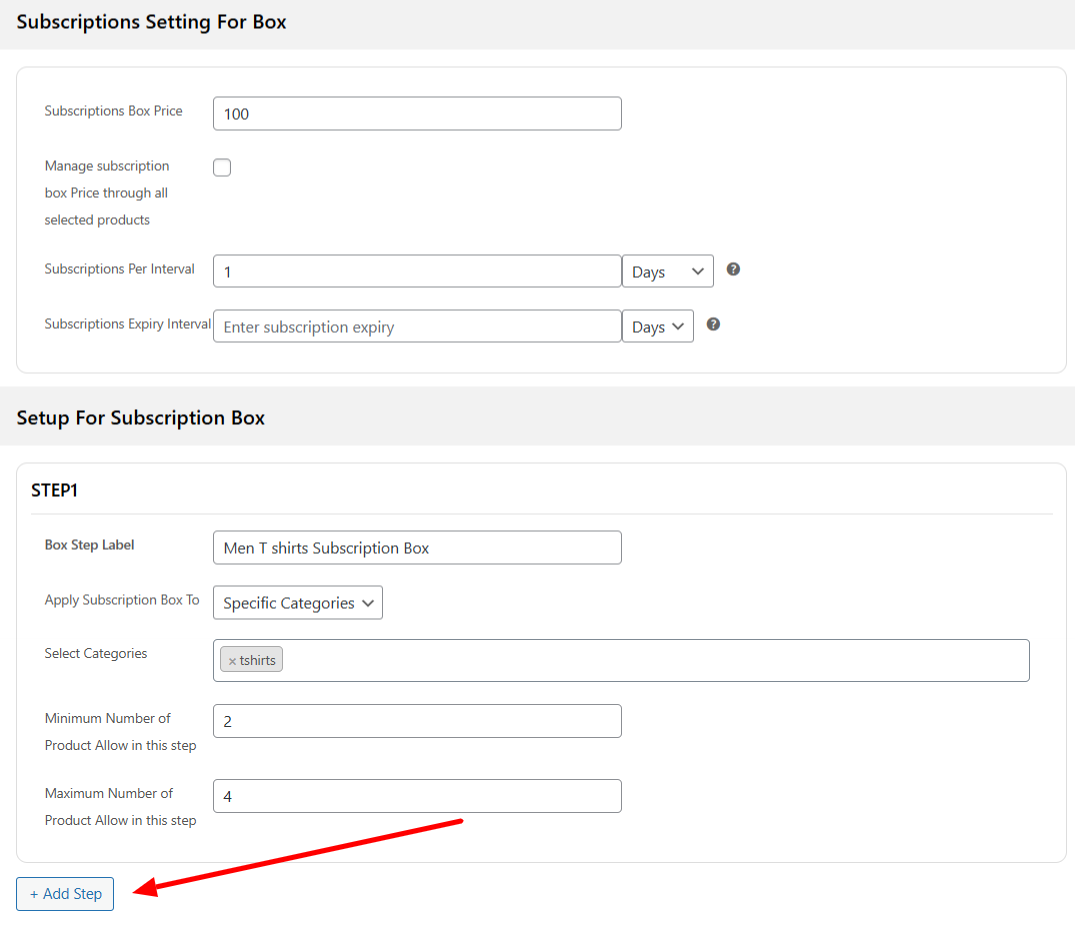Click the Setup For Subscription Box heading
This screenshot has width=1075, height=935.
(x=140, y=418)
